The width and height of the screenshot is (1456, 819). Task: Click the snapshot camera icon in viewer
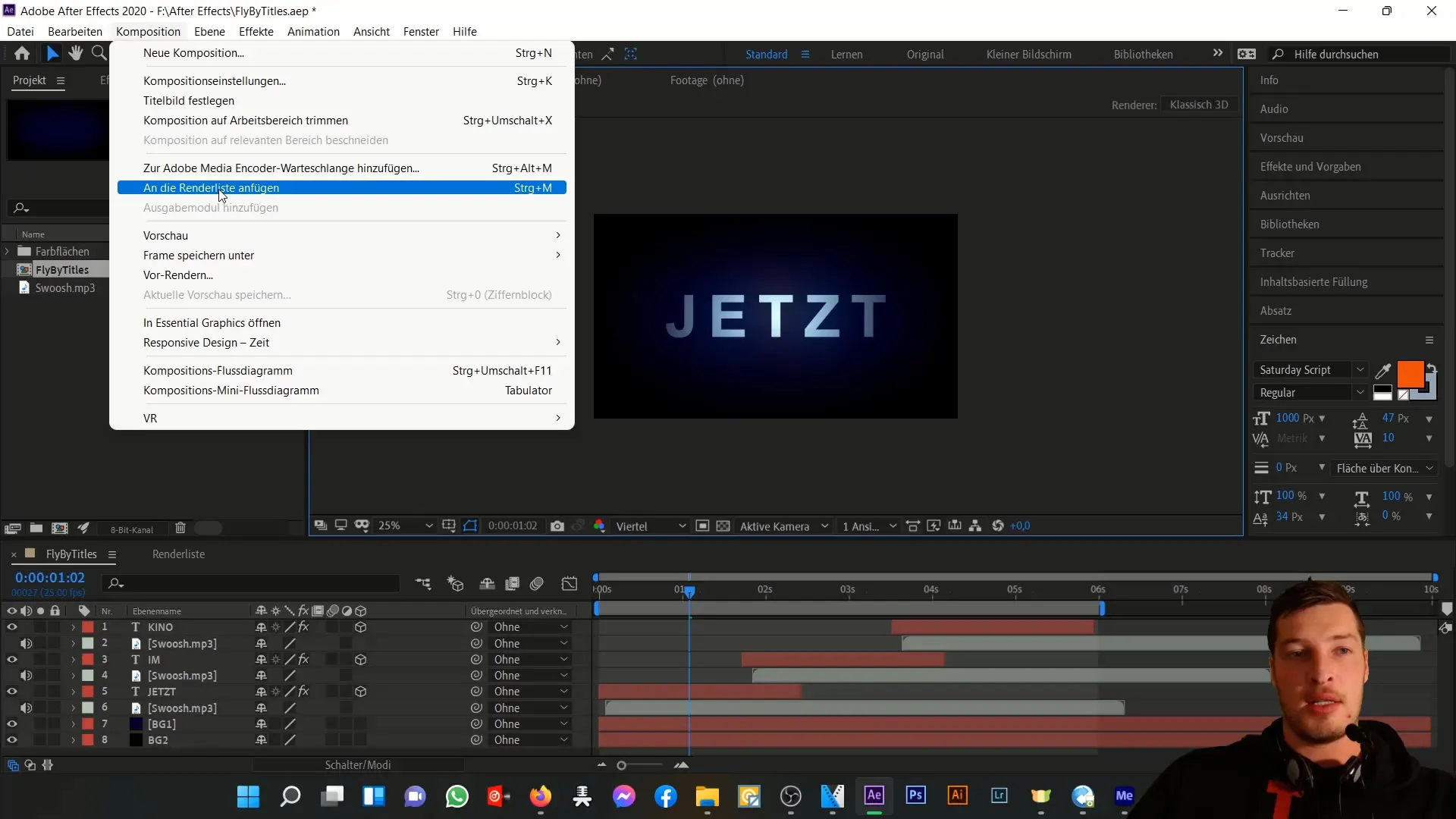557,526
